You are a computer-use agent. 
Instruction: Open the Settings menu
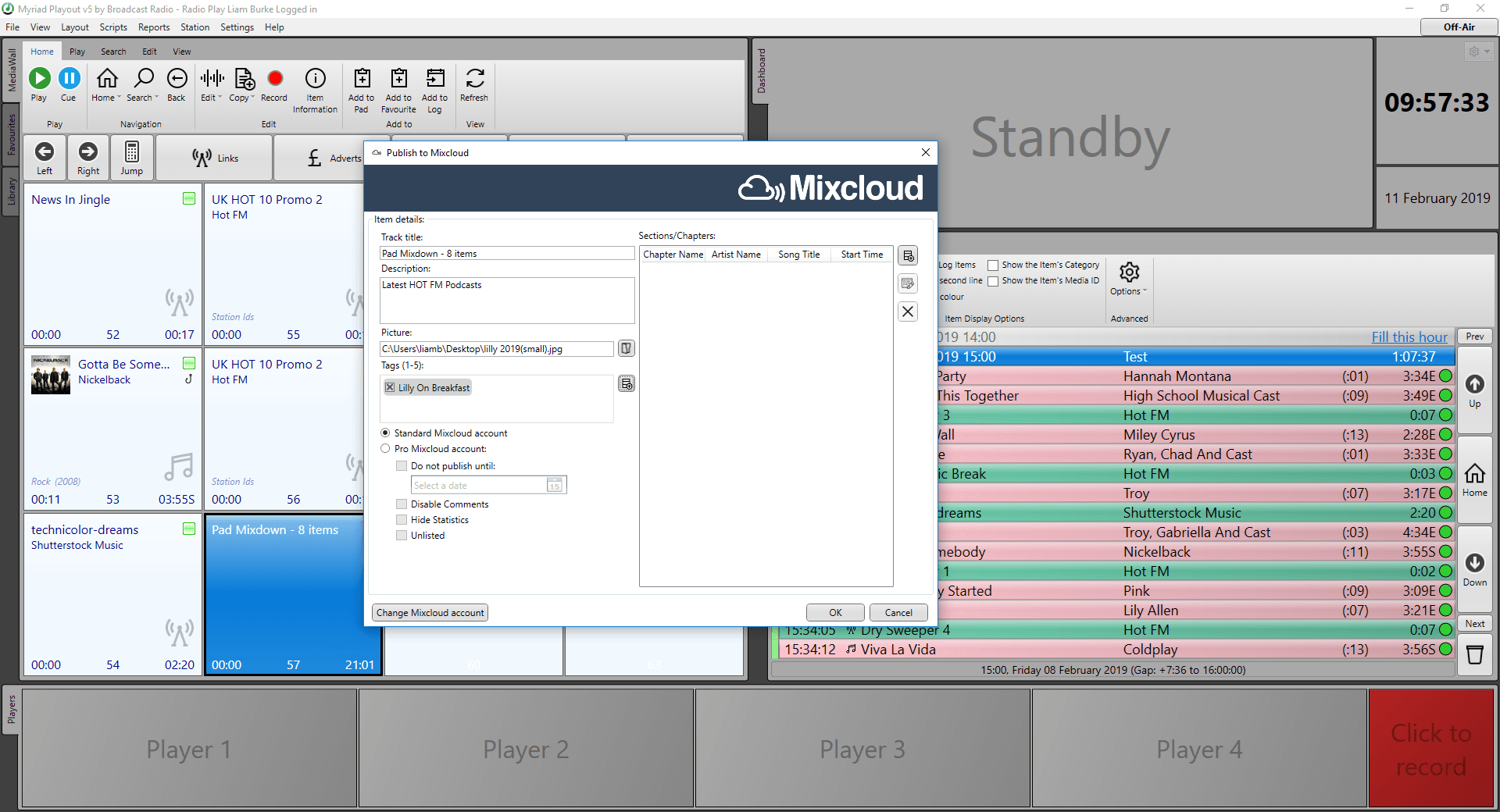[x=237, y=27]
